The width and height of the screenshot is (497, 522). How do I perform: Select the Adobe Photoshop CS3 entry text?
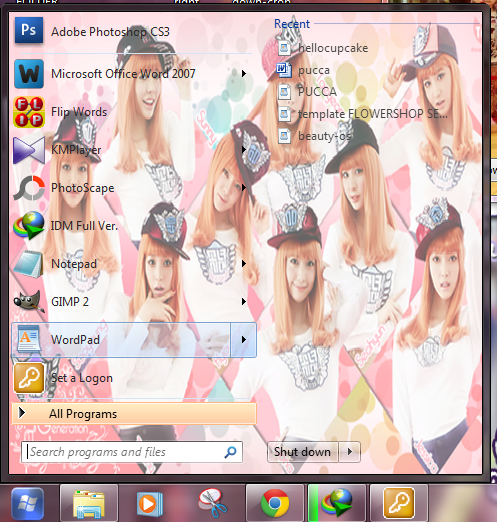point(110,32)
